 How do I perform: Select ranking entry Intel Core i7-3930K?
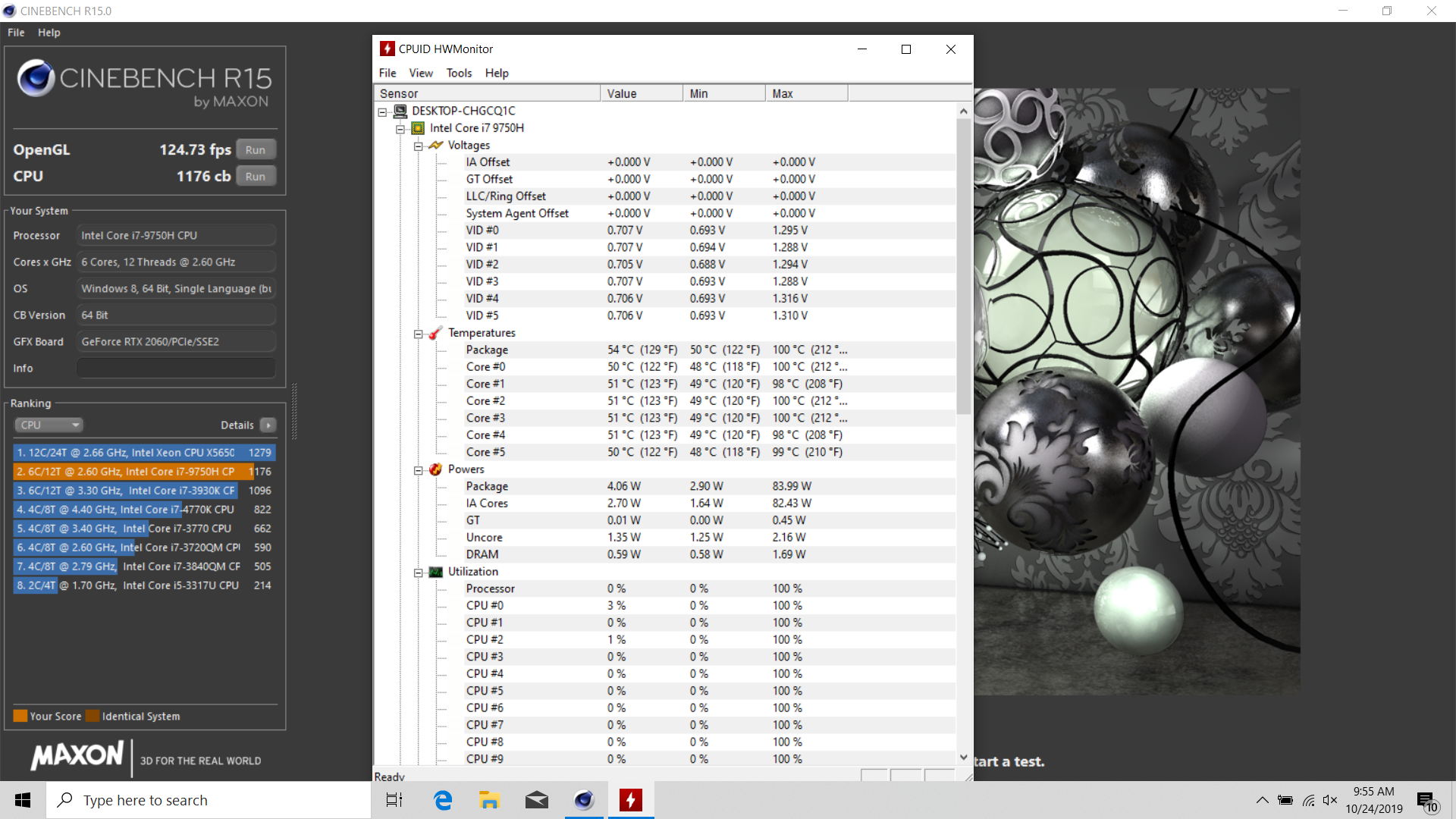144,491
